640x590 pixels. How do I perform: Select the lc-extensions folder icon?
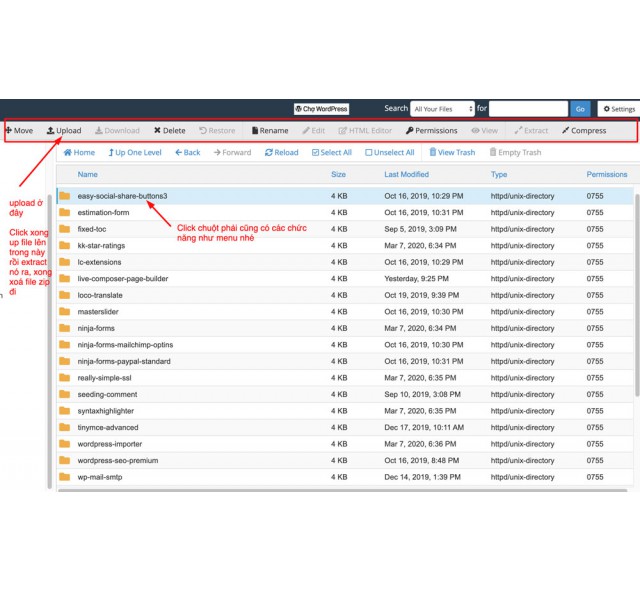[65, 262]
